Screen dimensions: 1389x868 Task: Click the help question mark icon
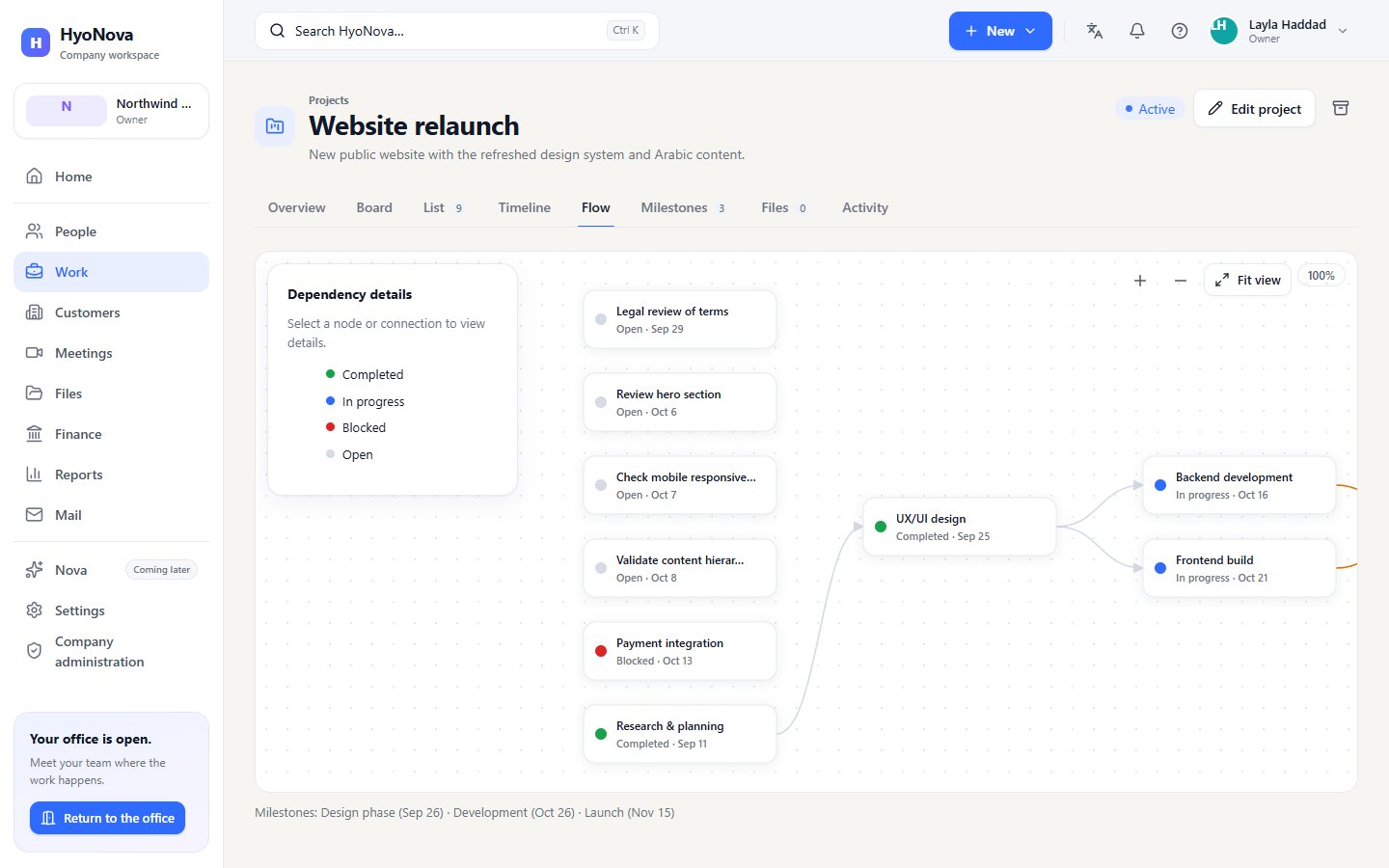click(x=1180, y=31)
